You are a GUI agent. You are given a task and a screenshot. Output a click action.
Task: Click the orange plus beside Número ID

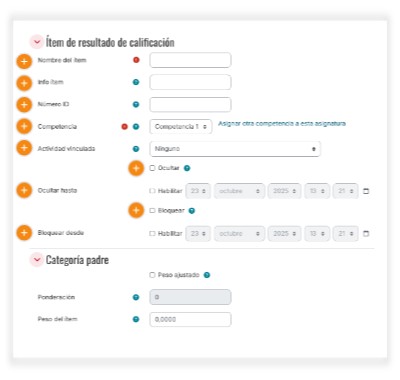click(x=24, y=105)
